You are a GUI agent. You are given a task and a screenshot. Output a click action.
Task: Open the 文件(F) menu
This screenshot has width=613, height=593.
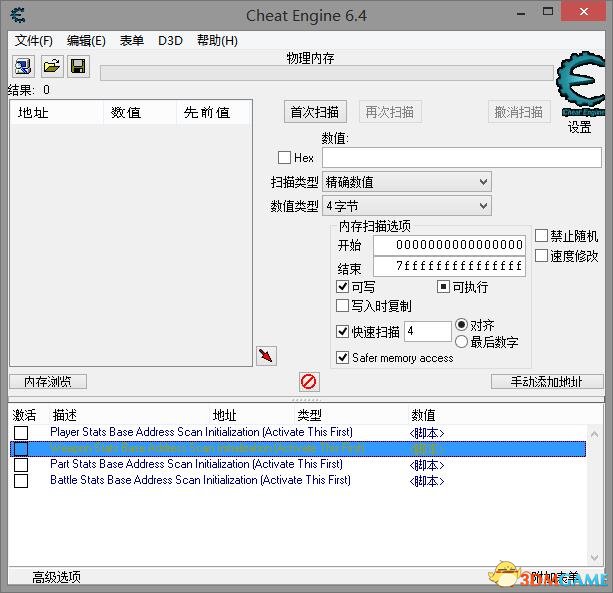pos(34,41)
